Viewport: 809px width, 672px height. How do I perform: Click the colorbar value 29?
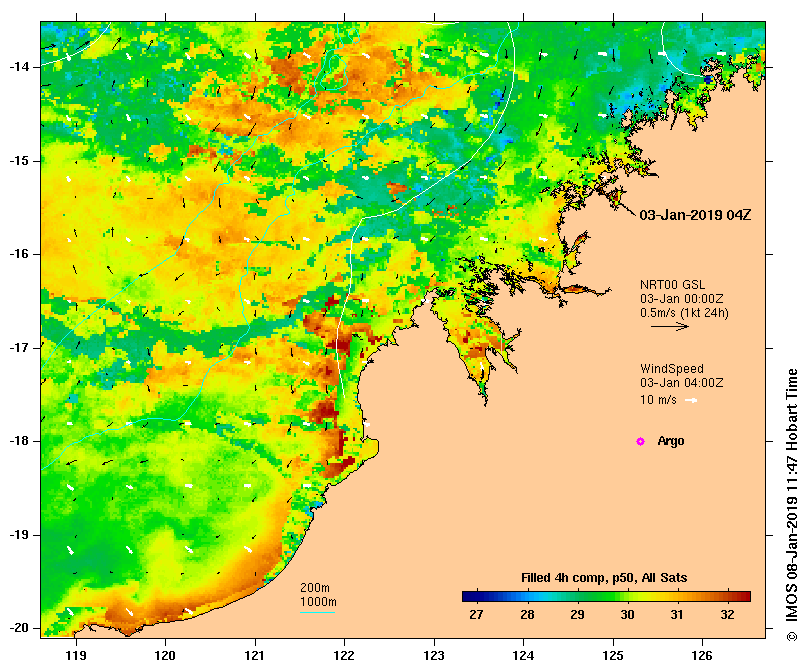577,615
